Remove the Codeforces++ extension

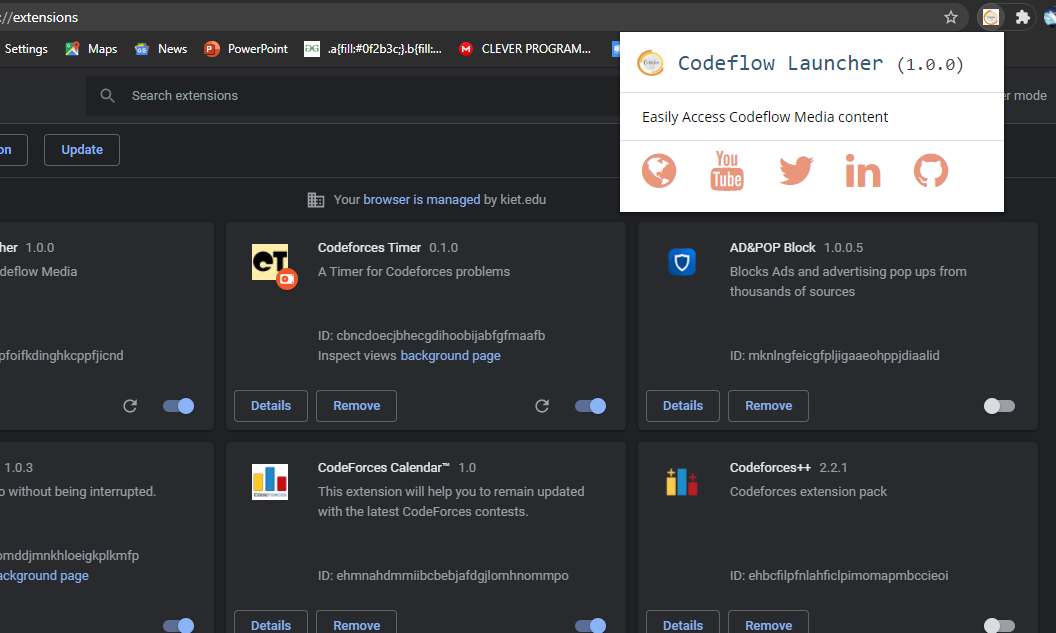(768, 623)
